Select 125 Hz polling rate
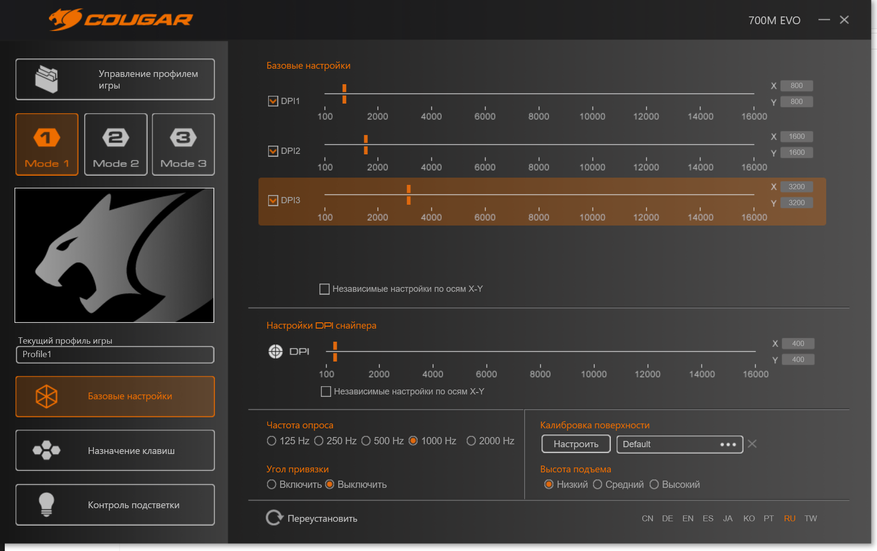Image resolution: width=877 pixels, height=551 pixels. [x=271, y=441]
